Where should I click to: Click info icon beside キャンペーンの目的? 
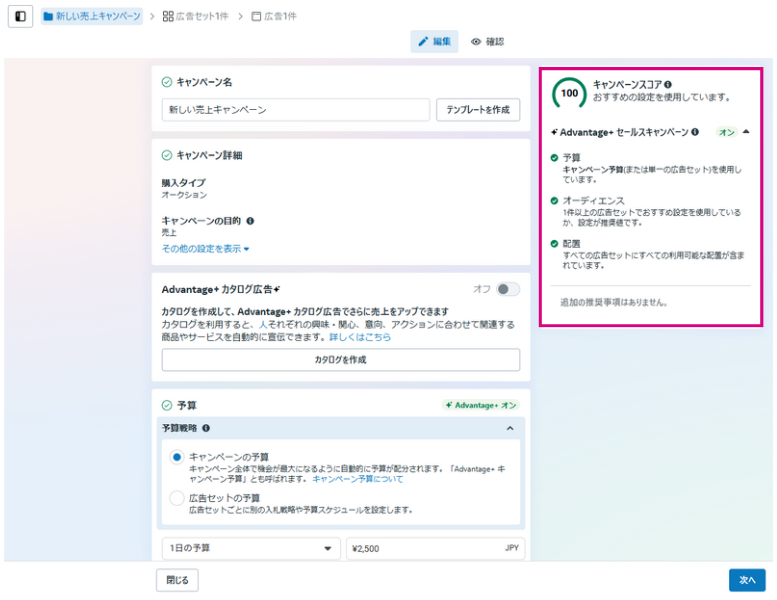pos(250,221)
